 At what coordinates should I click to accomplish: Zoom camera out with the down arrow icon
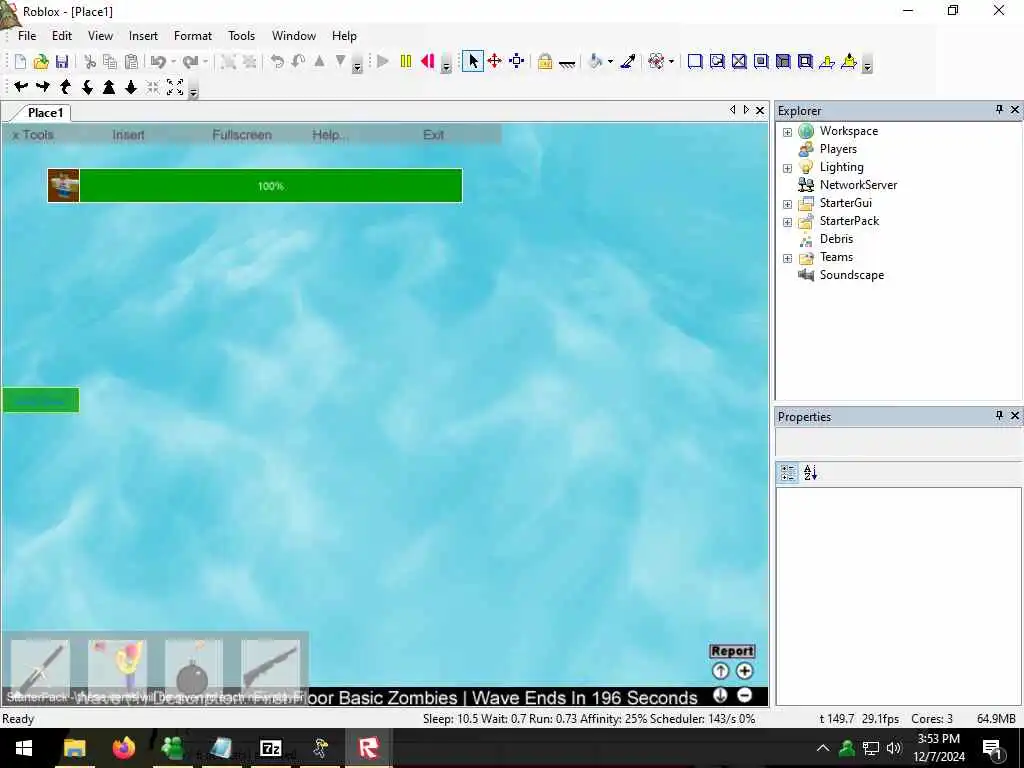pyautogui.click(x=131, y=87)
